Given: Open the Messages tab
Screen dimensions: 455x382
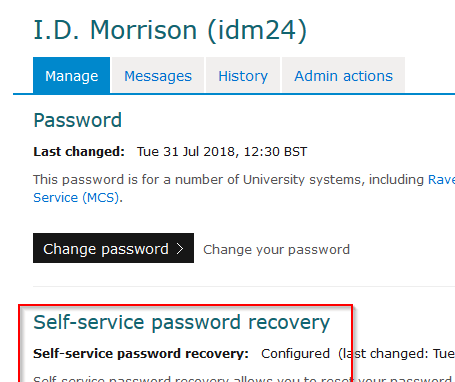Looking at the screenshot, I should (x=158, y=75).
